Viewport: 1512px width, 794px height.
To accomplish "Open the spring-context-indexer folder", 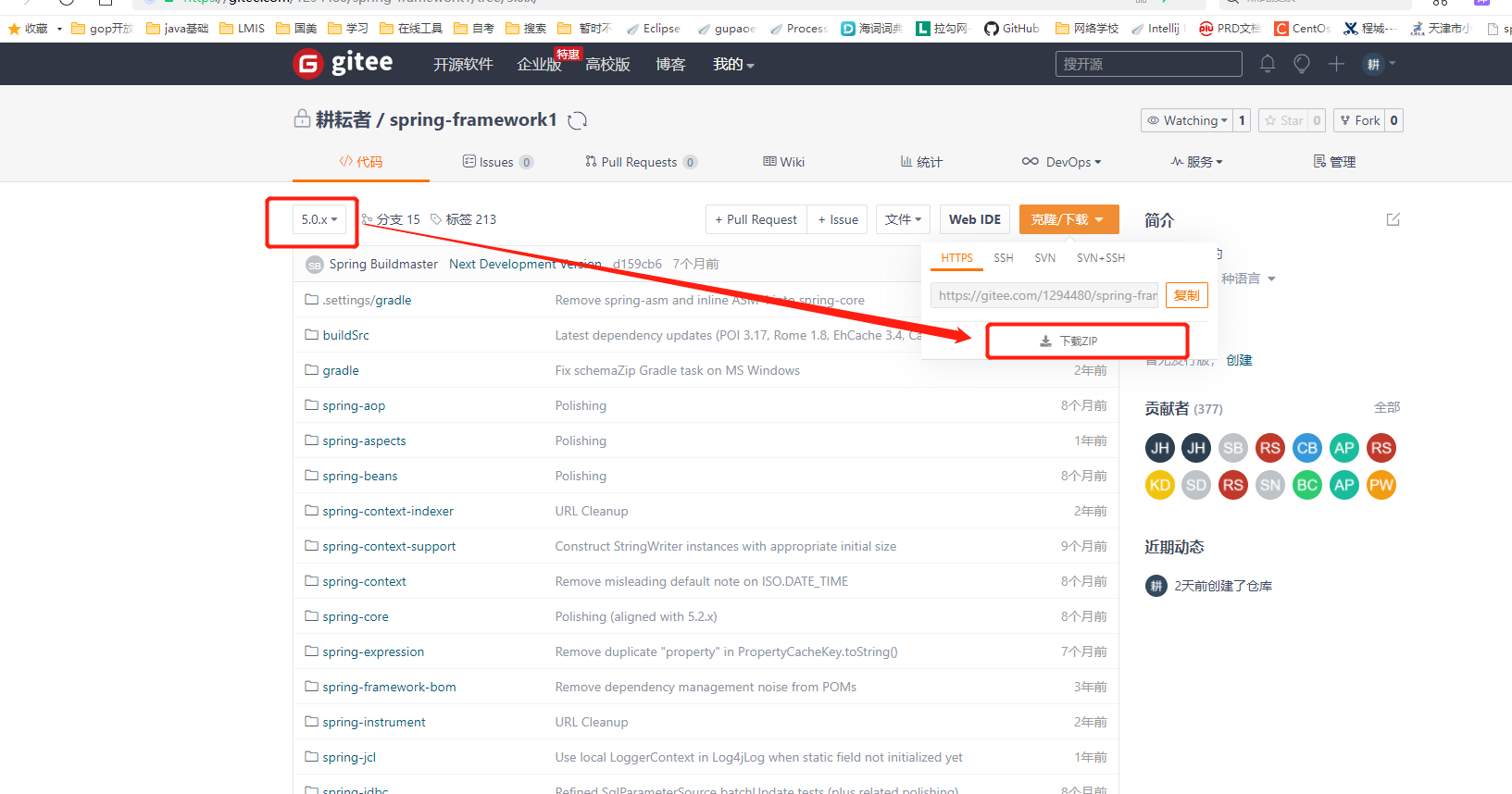I will point(388,511).
